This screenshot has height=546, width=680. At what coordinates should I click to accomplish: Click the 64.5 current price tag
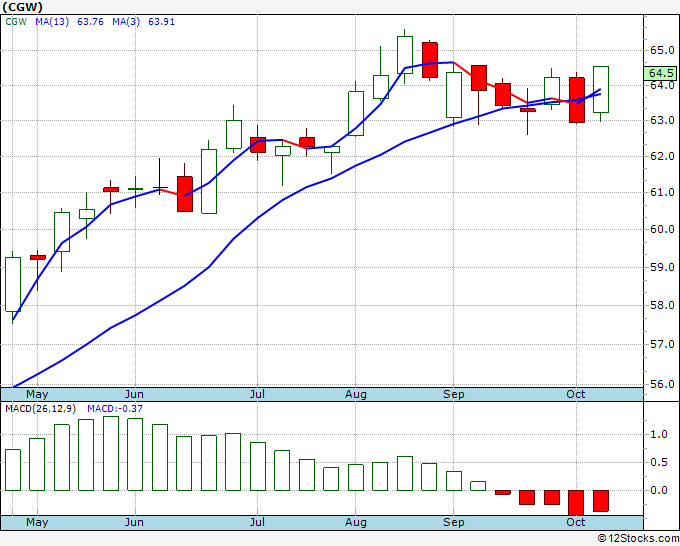661,73
